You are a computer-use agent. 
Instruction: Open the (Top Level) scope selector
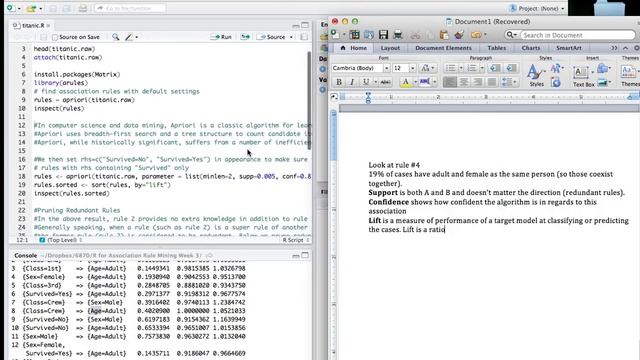[x=61, y=240]
